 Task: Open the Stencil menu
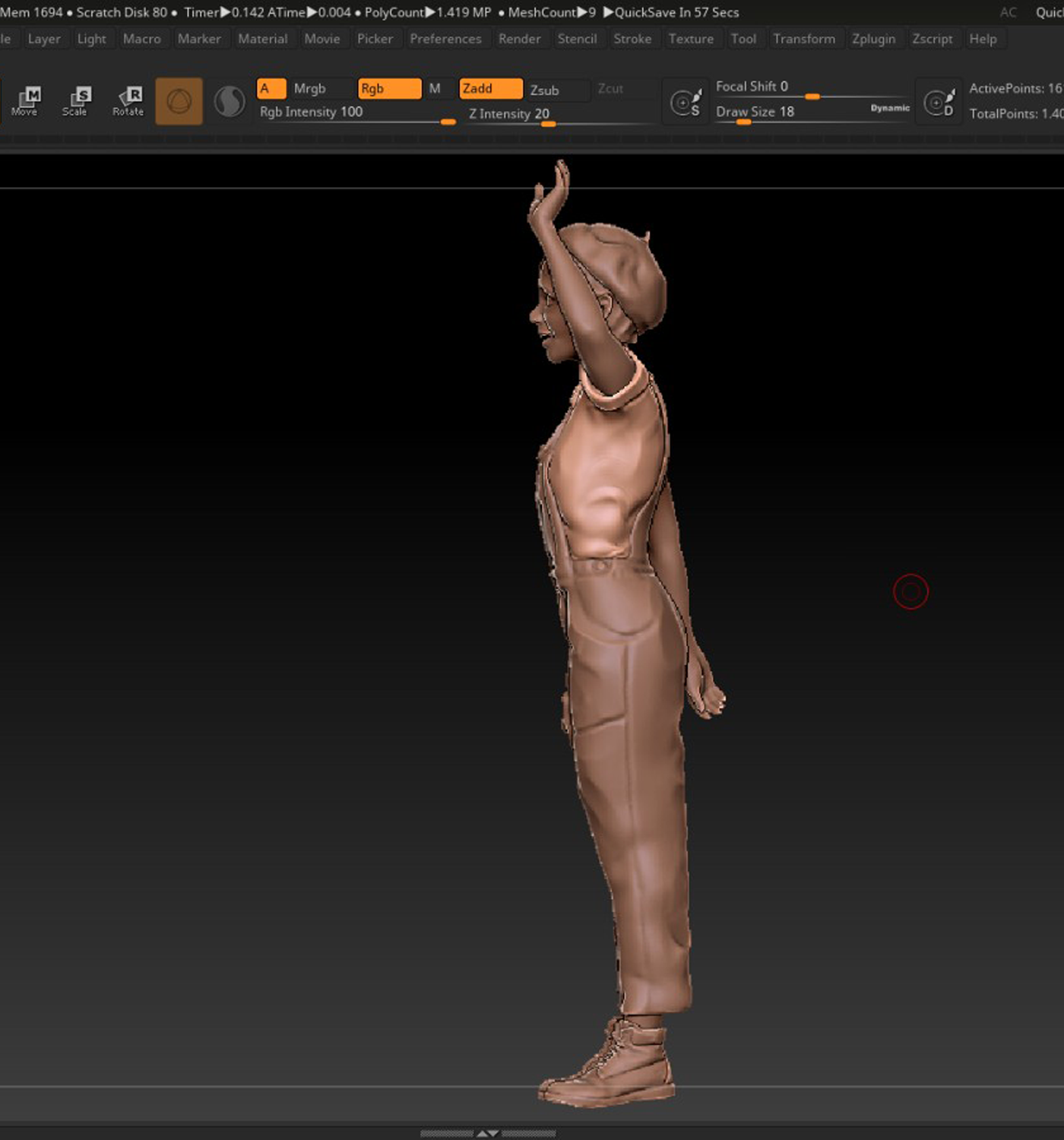pos(578,39)
